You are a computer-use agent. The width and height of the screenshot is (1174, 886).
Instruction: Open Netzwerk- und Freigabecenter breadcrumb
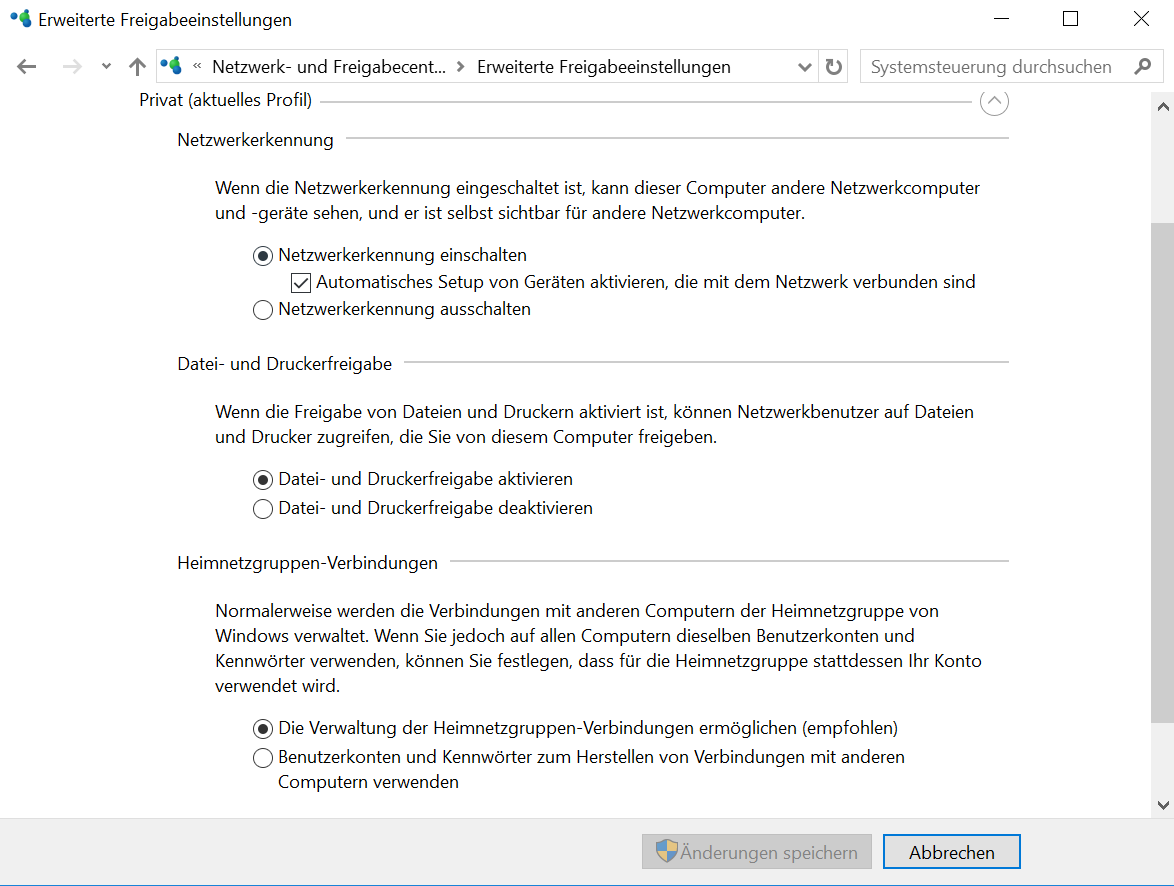329,67
